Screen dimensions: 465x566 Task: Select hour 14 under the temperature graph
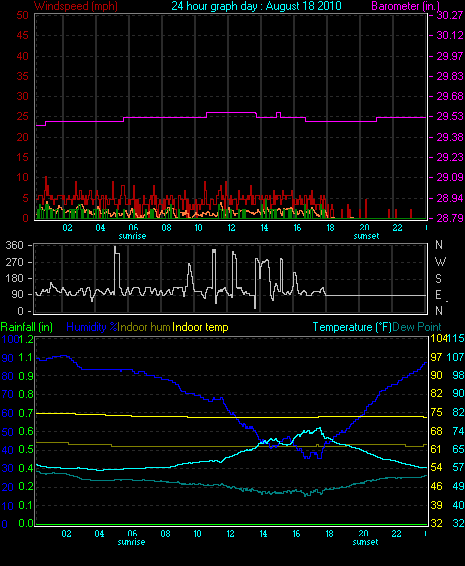point(263,534)
